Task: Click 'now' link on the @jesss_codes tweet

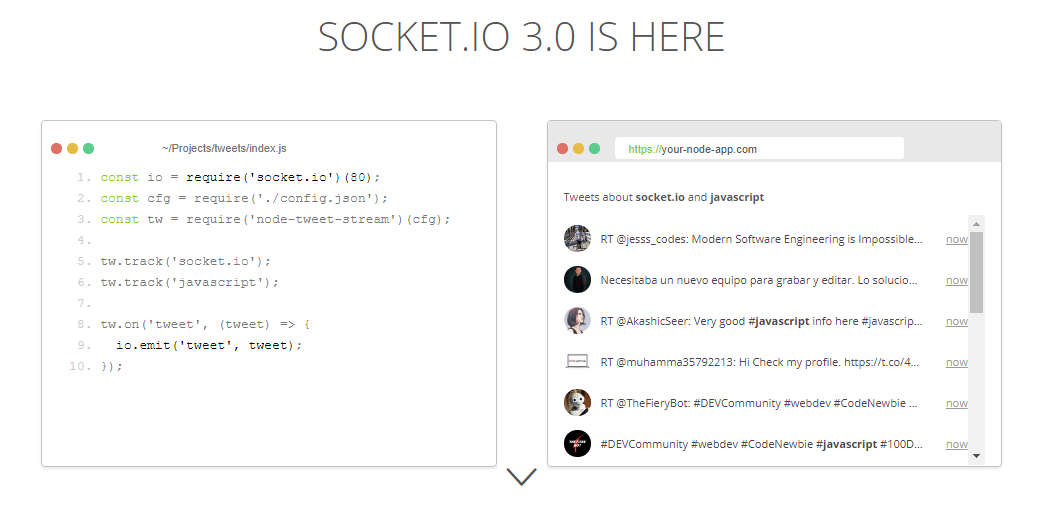Action: point(957,239)
